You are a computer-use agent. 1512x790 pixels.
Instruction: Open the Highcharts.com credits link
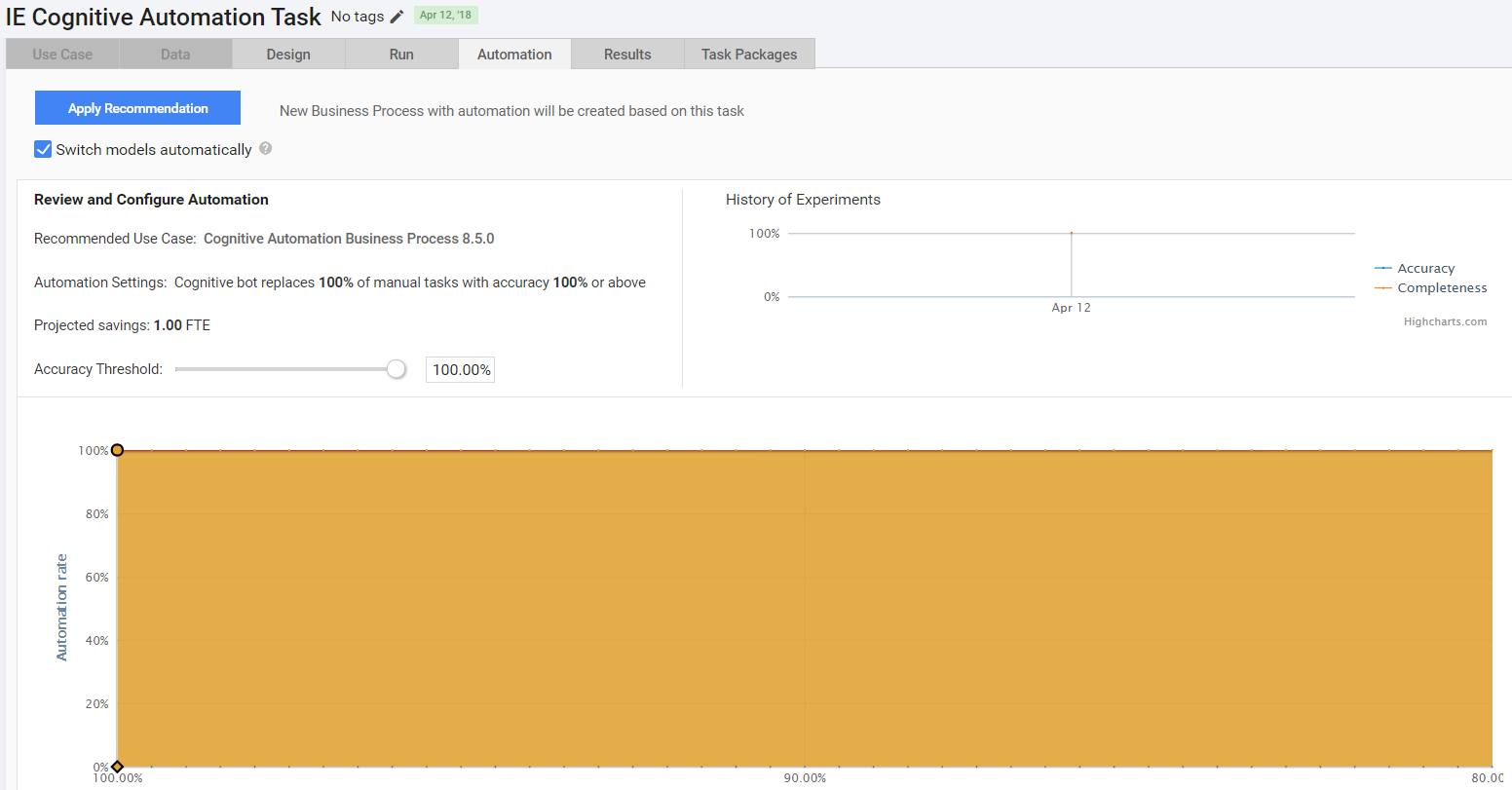click(1445, 321)
